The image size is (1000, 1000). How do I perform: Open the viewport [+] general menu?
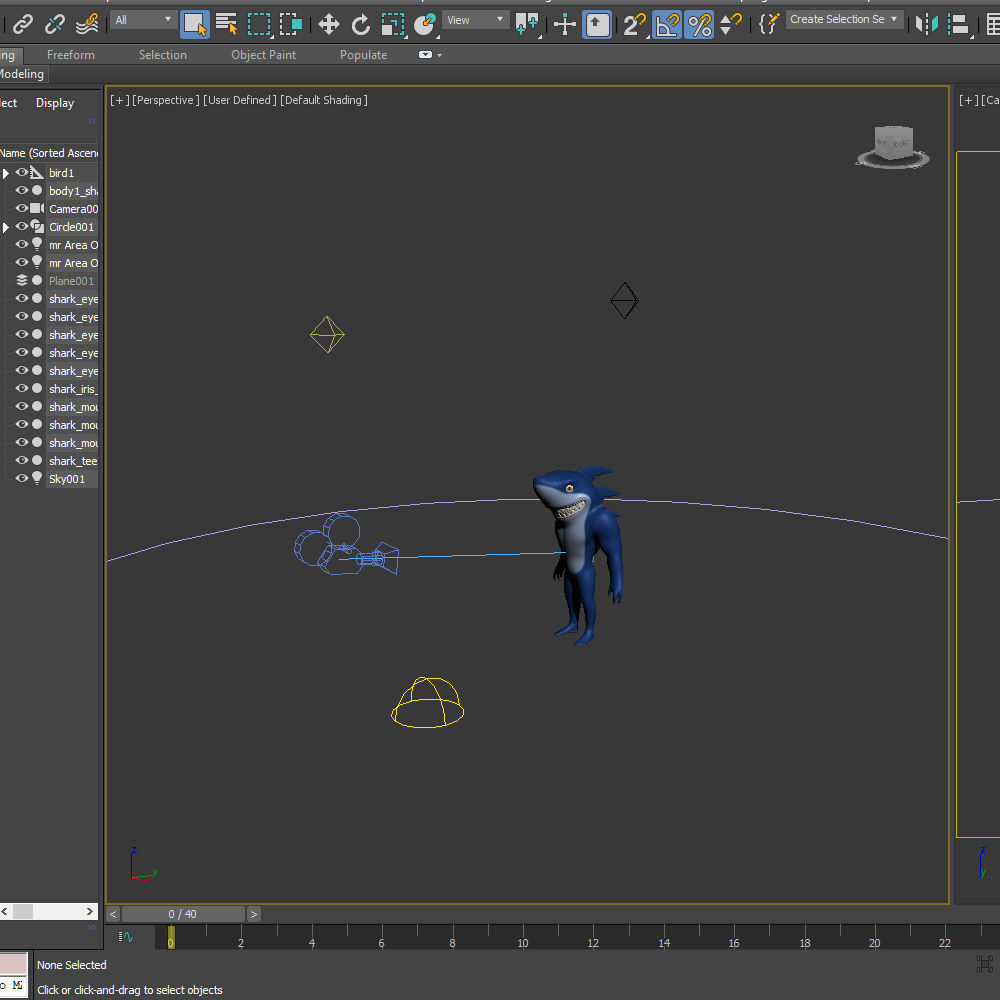pos(120,100)
